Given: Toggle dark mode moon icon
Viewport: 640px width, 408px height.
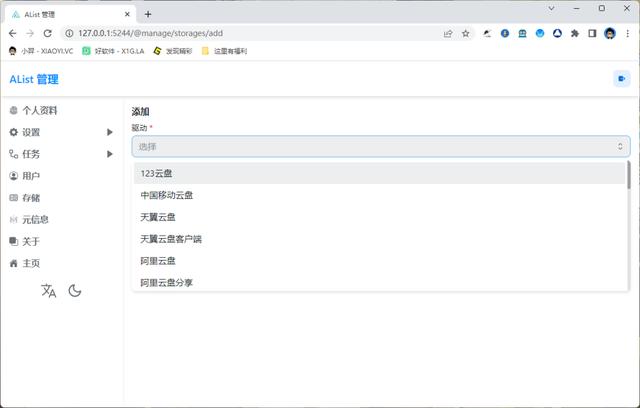Looking at the screenshot, I should point(75,291).
